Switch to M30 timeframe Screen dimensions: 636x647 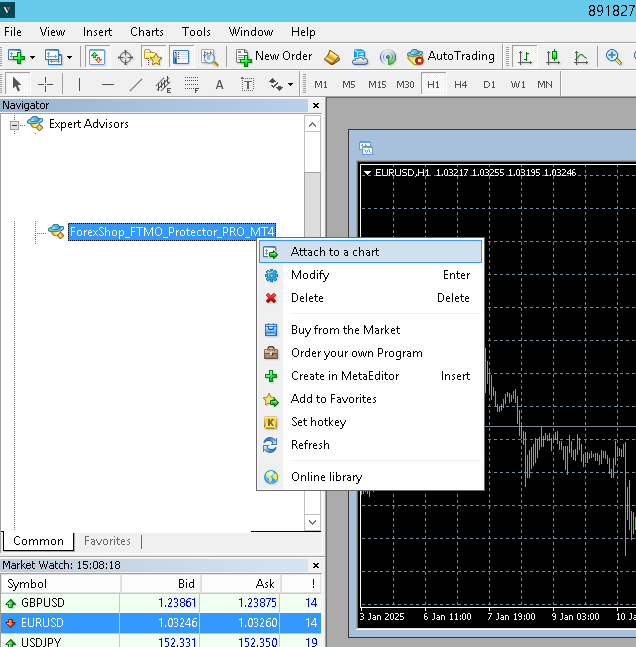(x=405, y=85)
